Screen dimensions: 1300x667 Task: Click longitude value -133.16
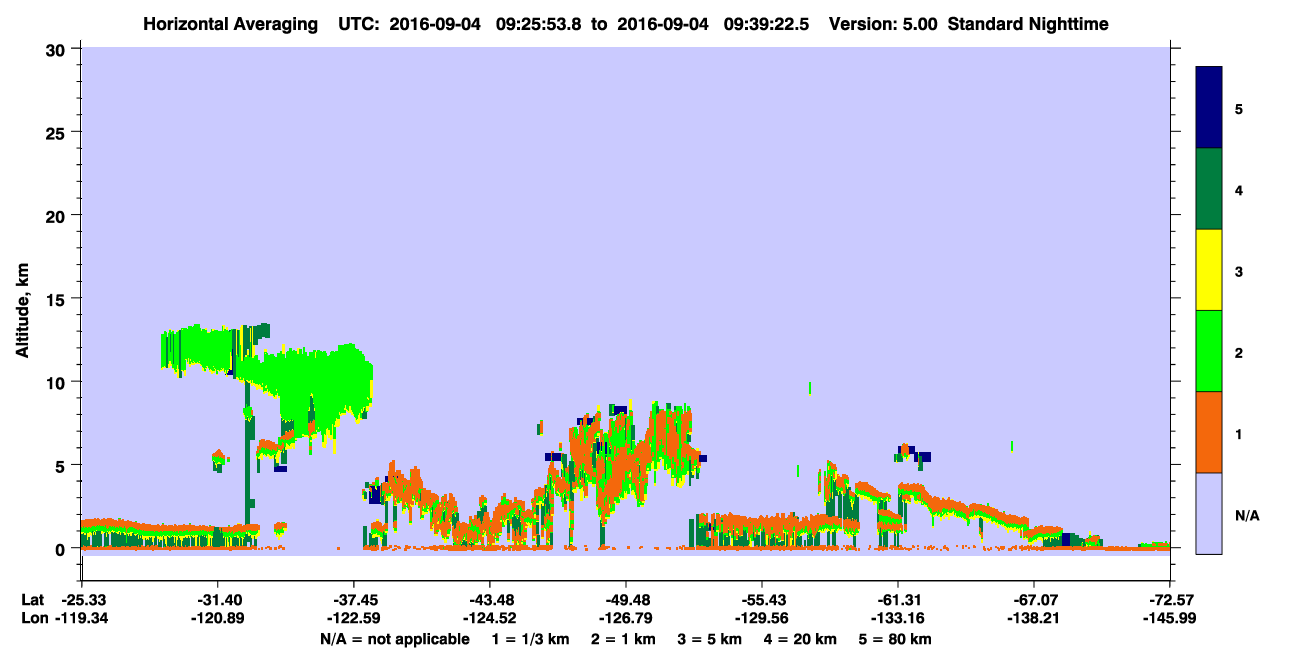click(x=898, y=619)
